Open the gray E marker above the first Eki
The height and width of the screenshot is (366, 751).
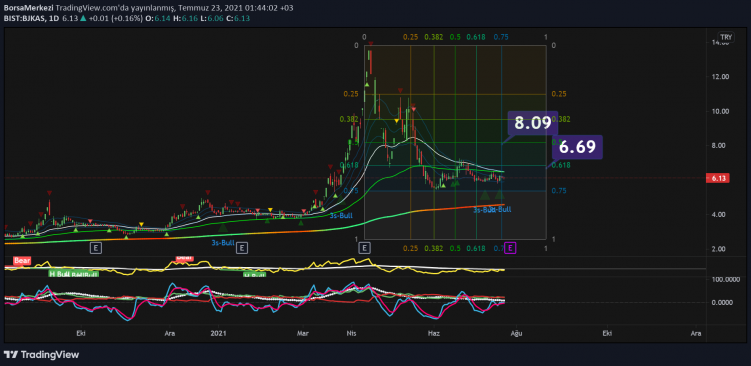[96, 248]
